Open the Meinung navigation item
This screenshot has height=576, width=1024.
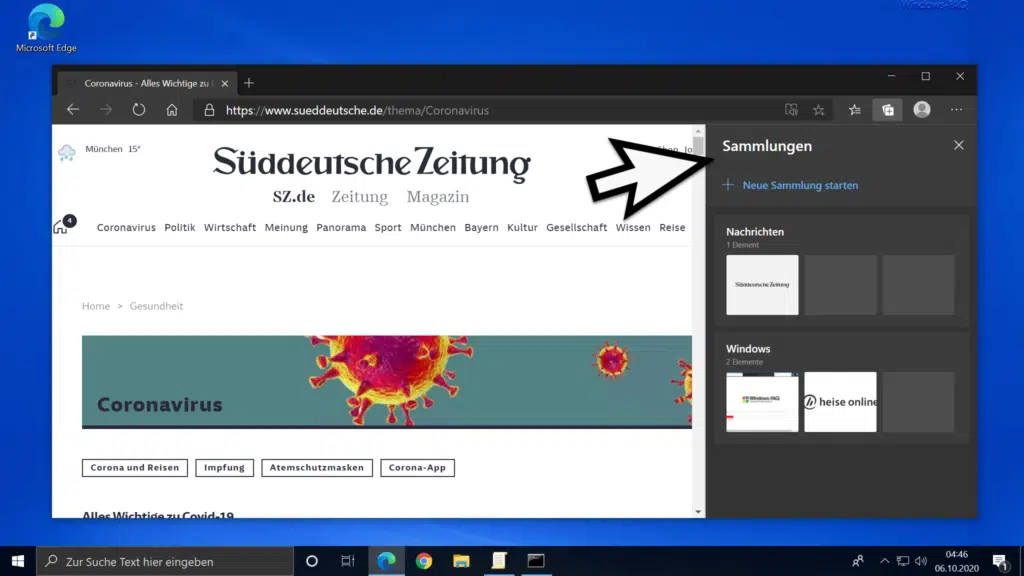point(286,227)
